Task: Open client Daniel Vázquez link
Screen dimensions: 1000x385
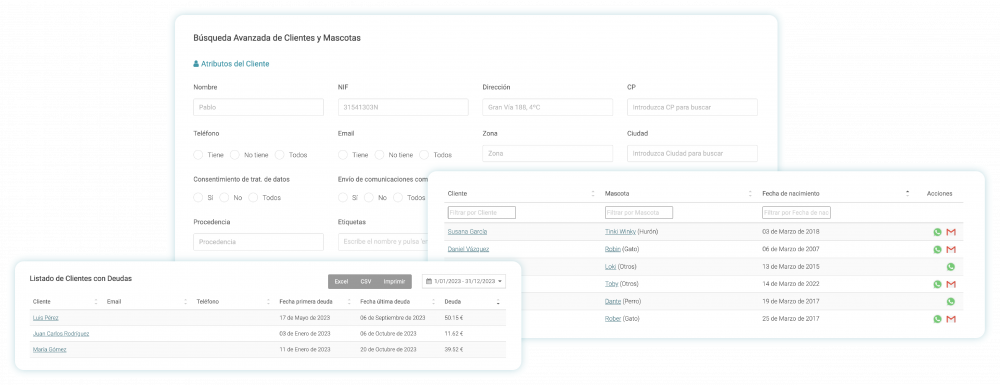Action: click(x=468, y=249)
